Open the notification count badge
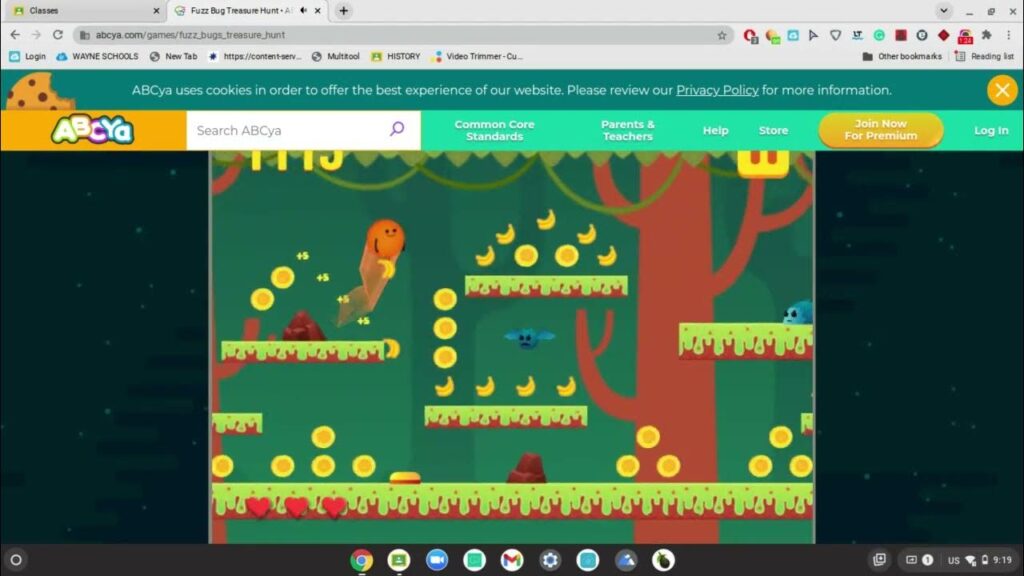Image resolution: width=1024 pixels, height=576 pixels. click(927, 560)
